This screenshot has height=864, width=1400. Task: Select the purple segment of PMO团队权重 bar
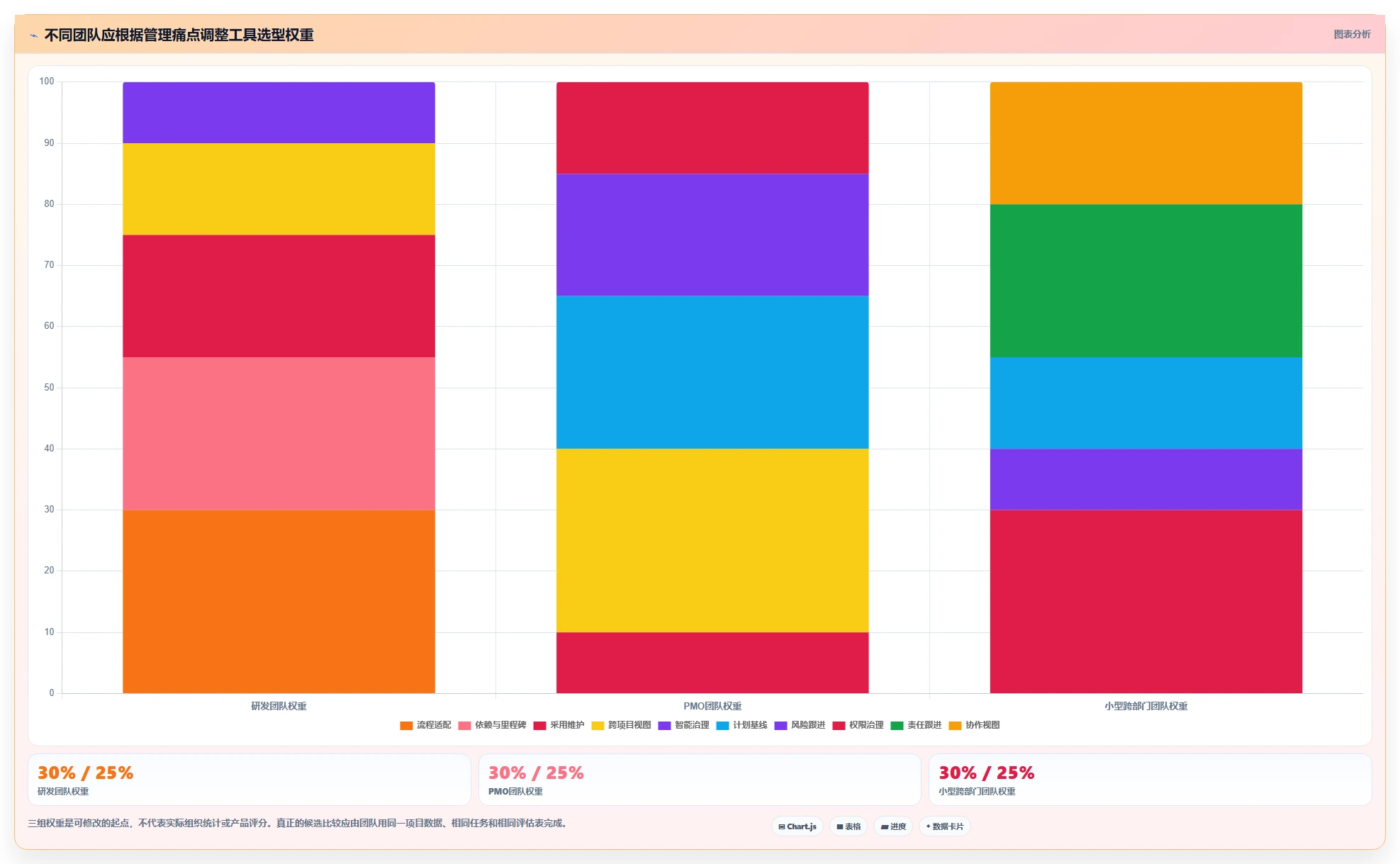712,235
